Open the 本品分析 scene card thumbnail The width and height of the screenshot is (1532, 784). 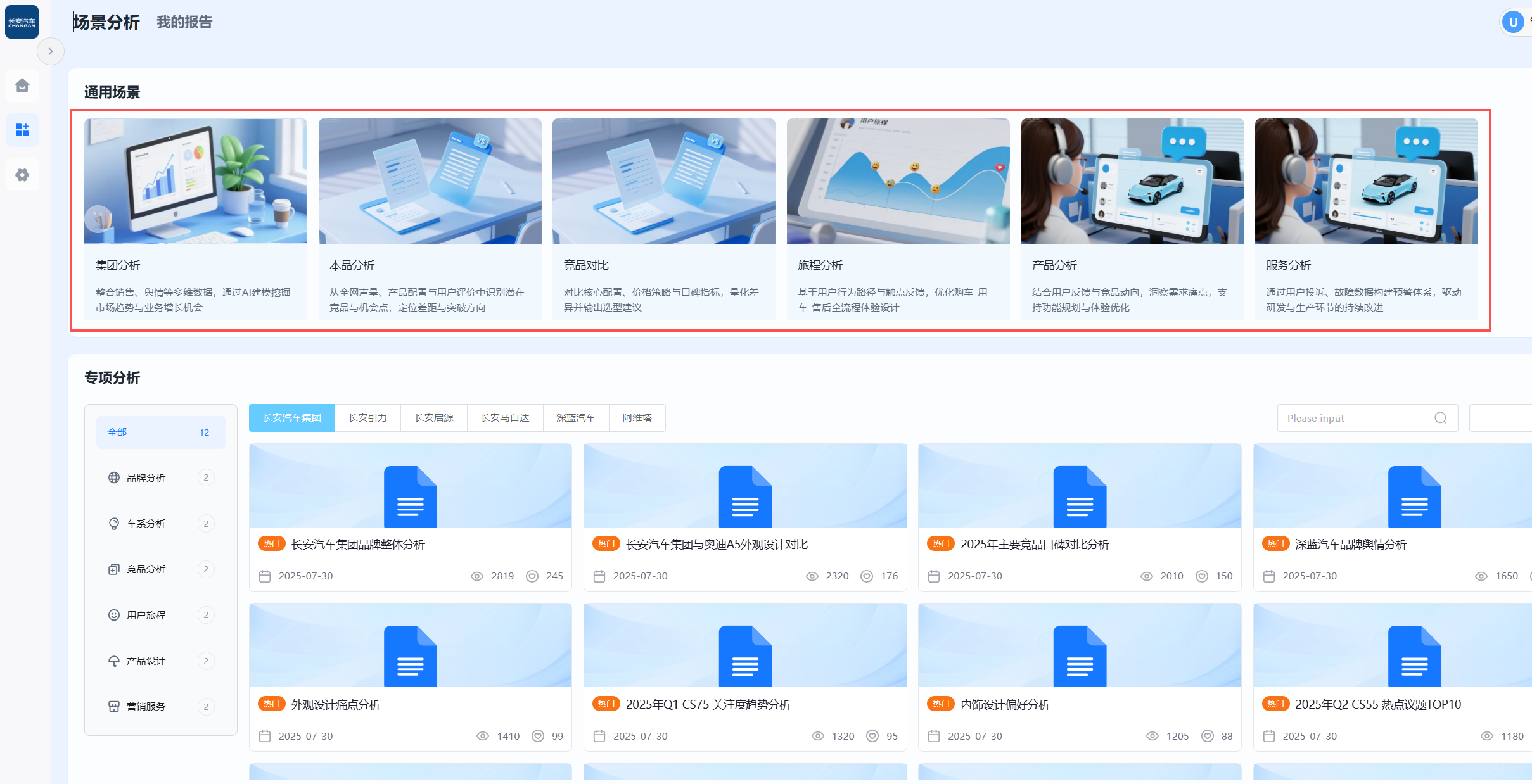[430, 181]
